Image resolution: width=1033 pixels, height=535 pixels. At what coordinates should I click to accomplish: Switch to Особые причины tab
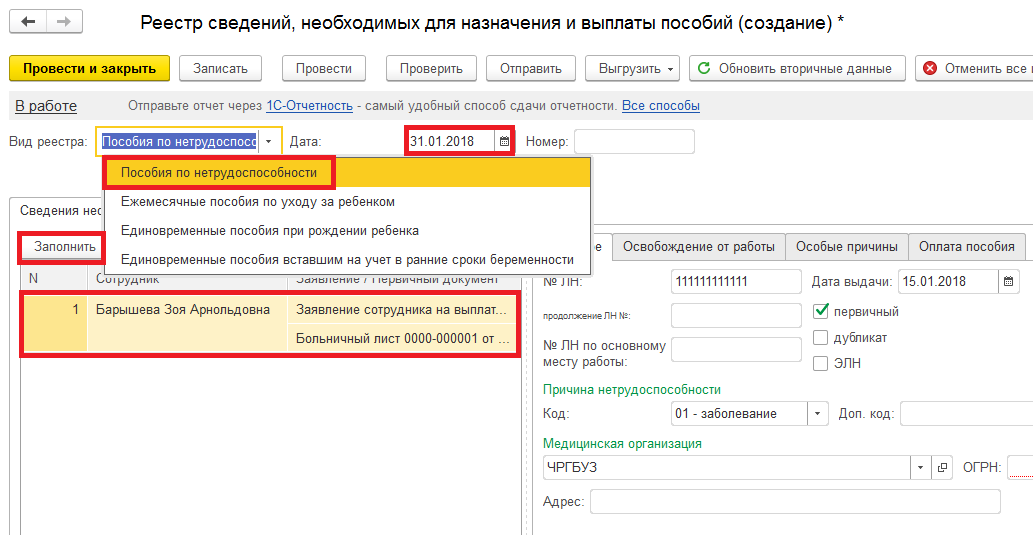point(847,247)
